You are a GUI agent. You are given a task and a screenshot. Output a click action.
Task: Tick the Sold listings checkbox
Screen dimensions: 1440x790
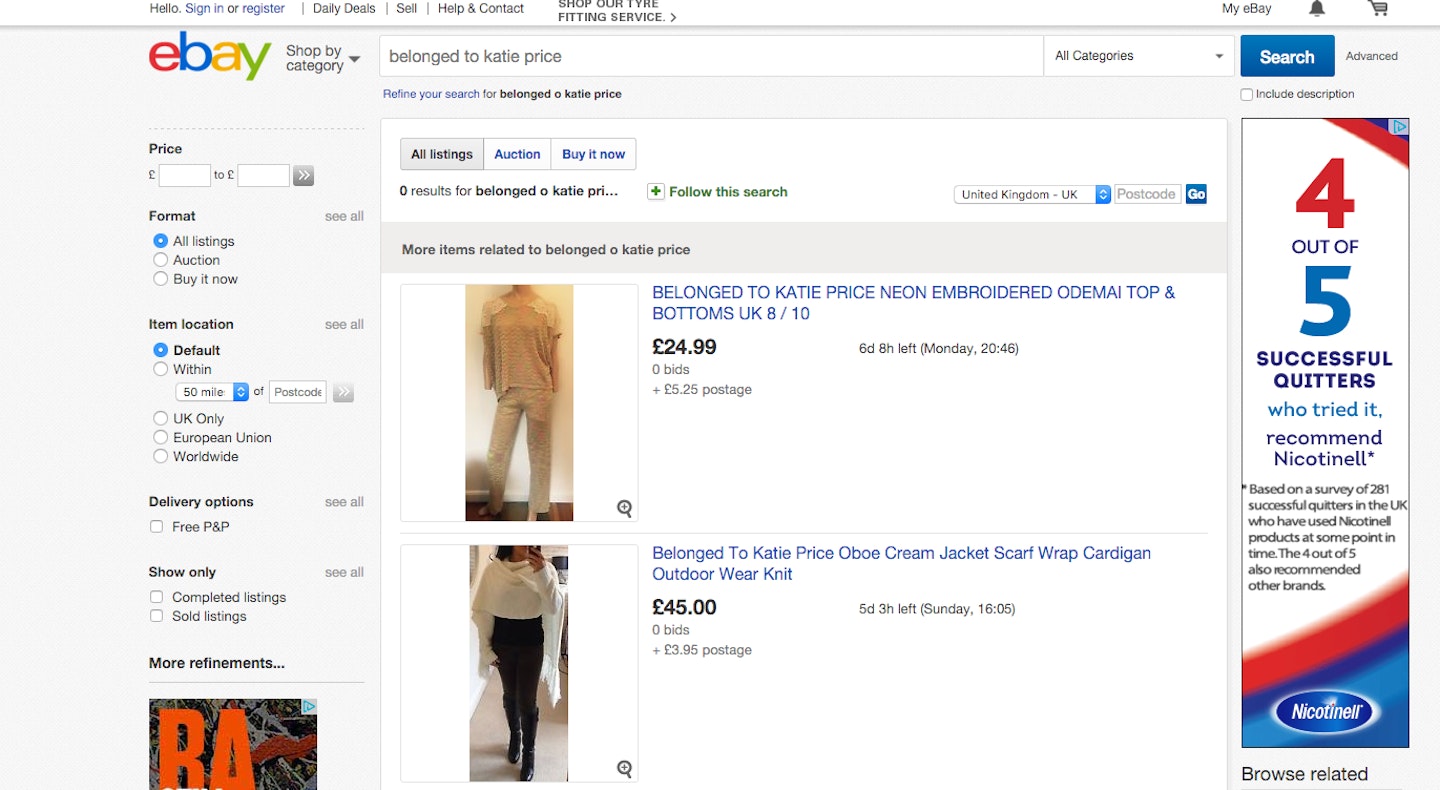click(156, 616)
